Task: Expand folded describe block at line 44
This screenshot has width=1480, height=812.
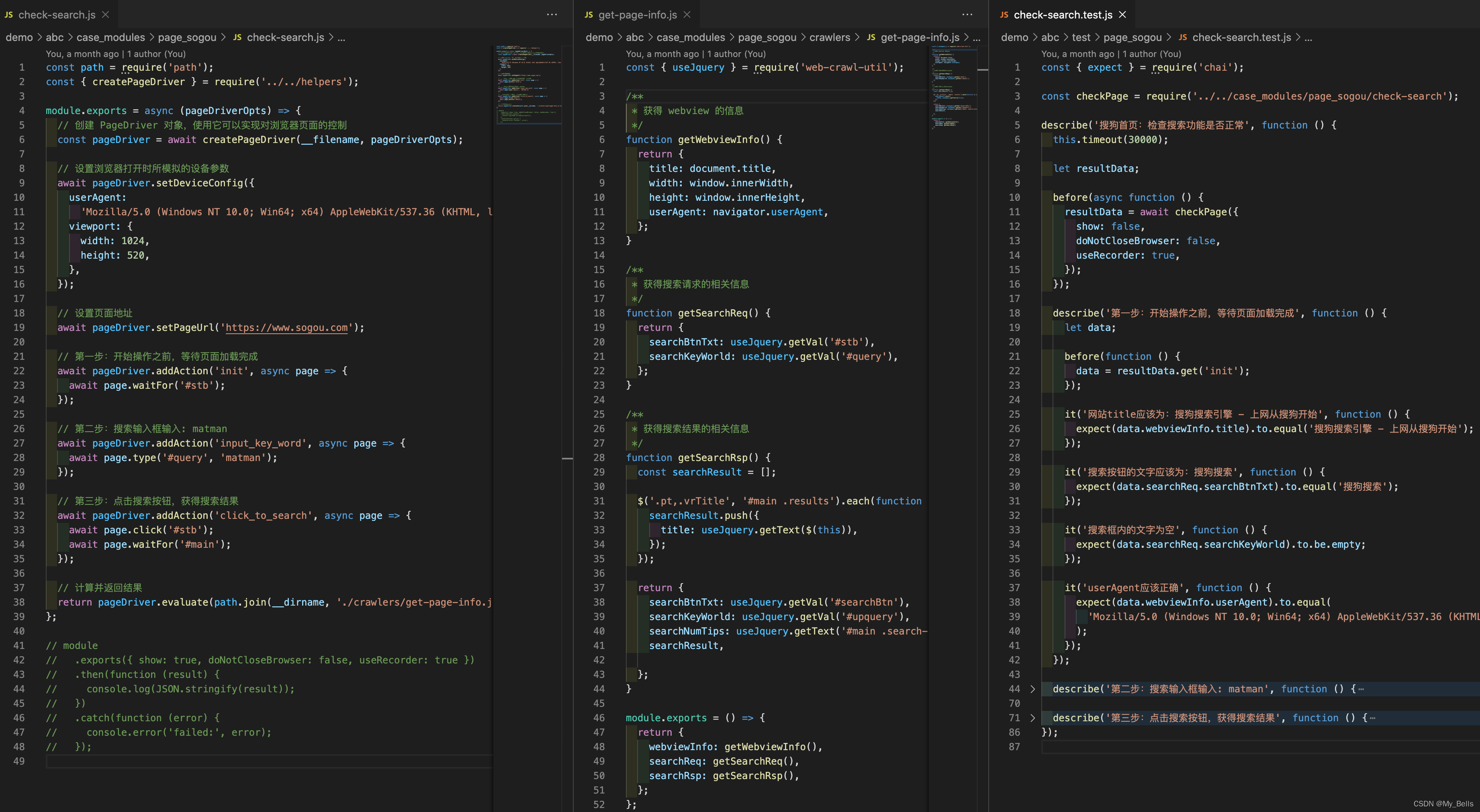Action: click(x=1032, y=689)
